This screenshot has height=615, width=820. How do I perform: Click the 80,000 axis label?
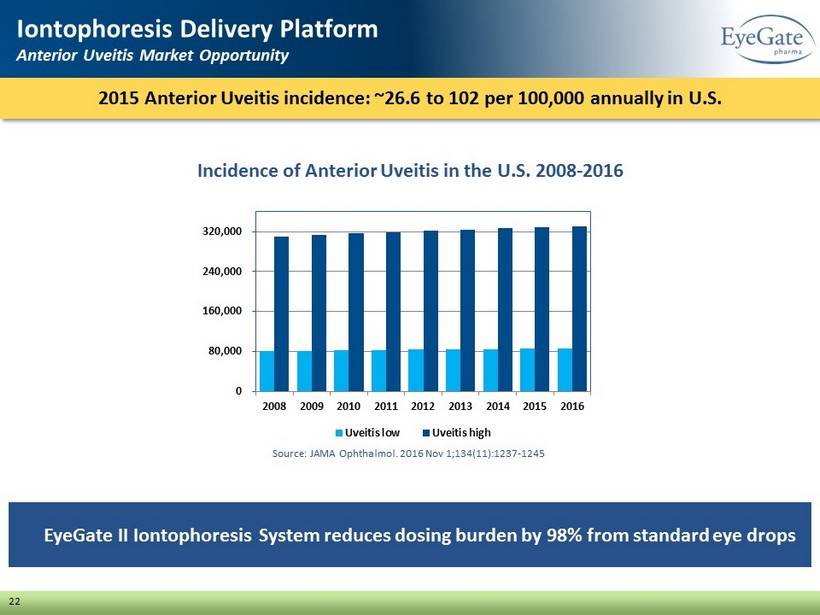click(x=225, y=351)
